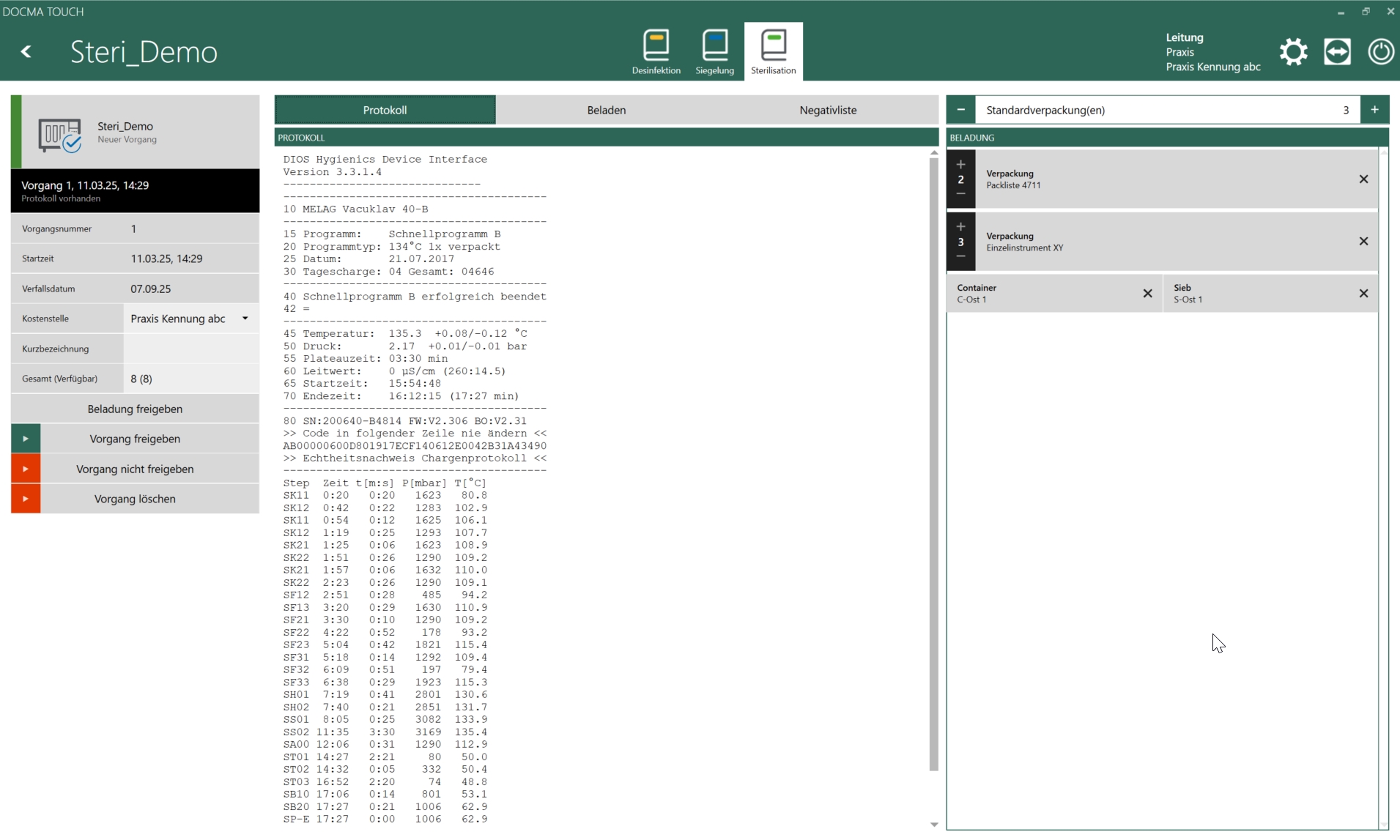Screen dimensions: 1400x840
Task: Click Beladung freigeben button
Action: 135,409
